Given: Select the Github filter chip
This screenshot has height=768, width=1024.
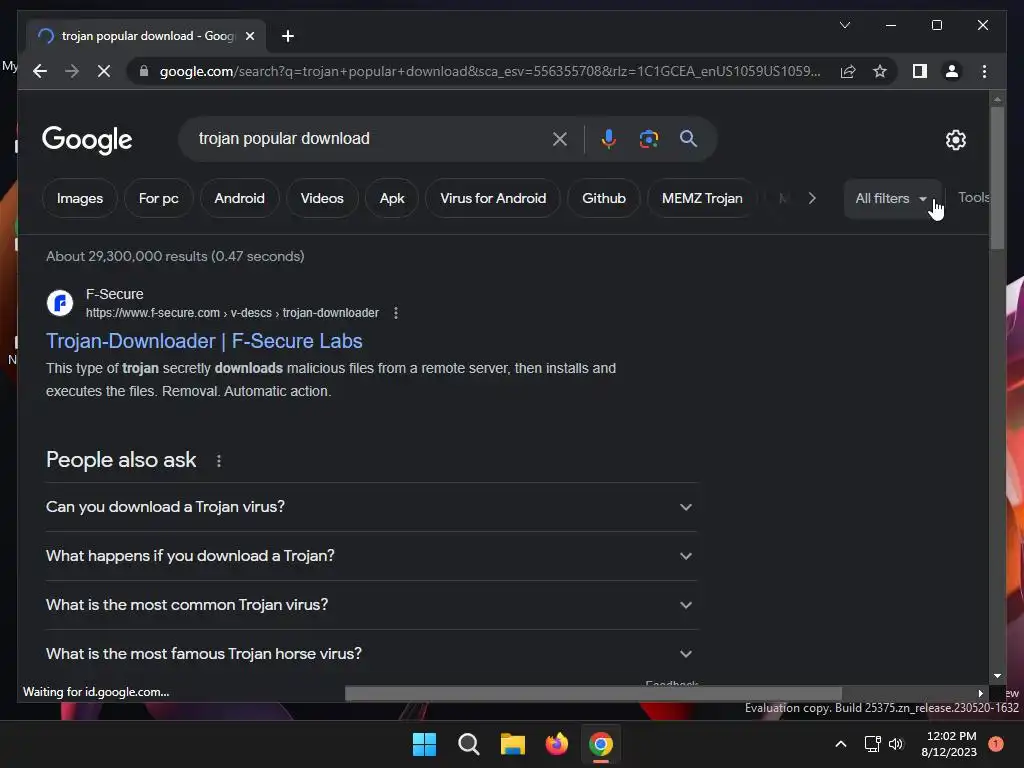Looking at the screenshot, I should [604, 198].
